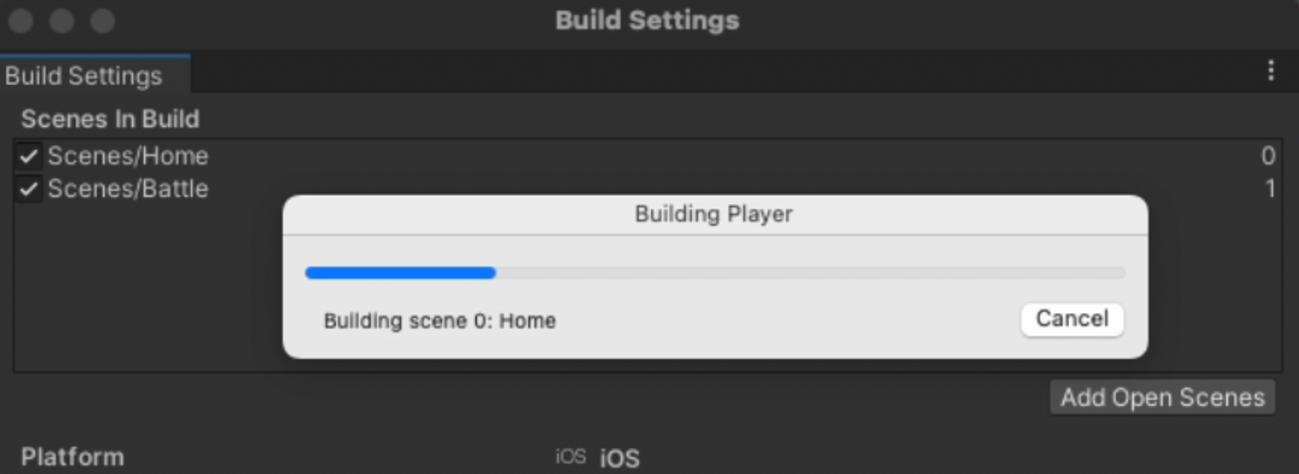Screen dimensions: 1299x474
Task: Minimize the Build Settings window
Action: (x=63, y=21)
